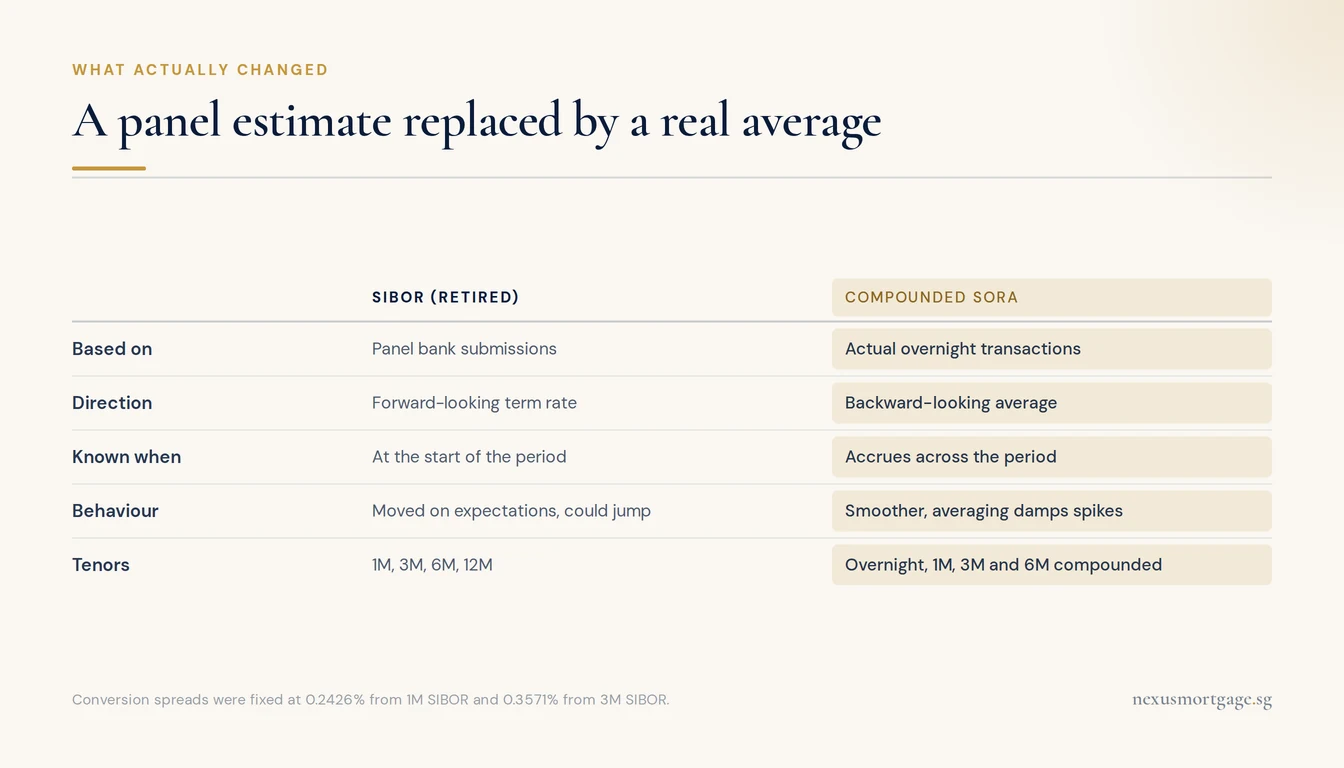Click 'Backward-looking average' cell
Viewport: 1344px width, 768px height.
pyautogui.click(x=1051, y=403)
